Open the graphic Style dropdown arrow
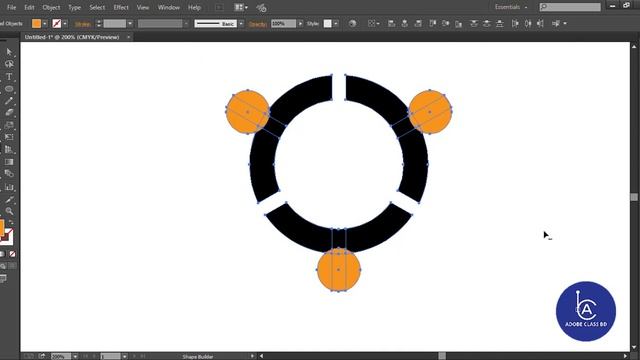The image size is (640, 360). click(x=336, y=24)
